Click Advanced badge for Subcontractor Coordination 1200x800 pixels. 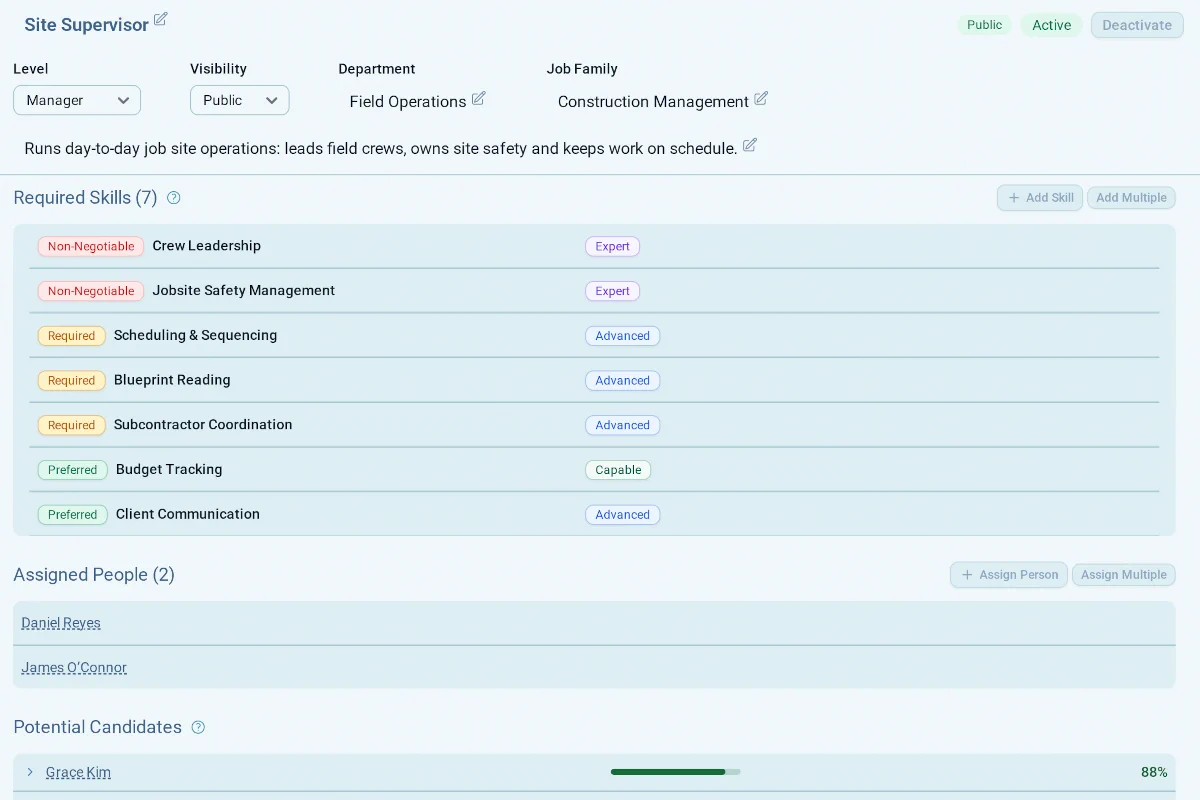[x=623, y=425]
